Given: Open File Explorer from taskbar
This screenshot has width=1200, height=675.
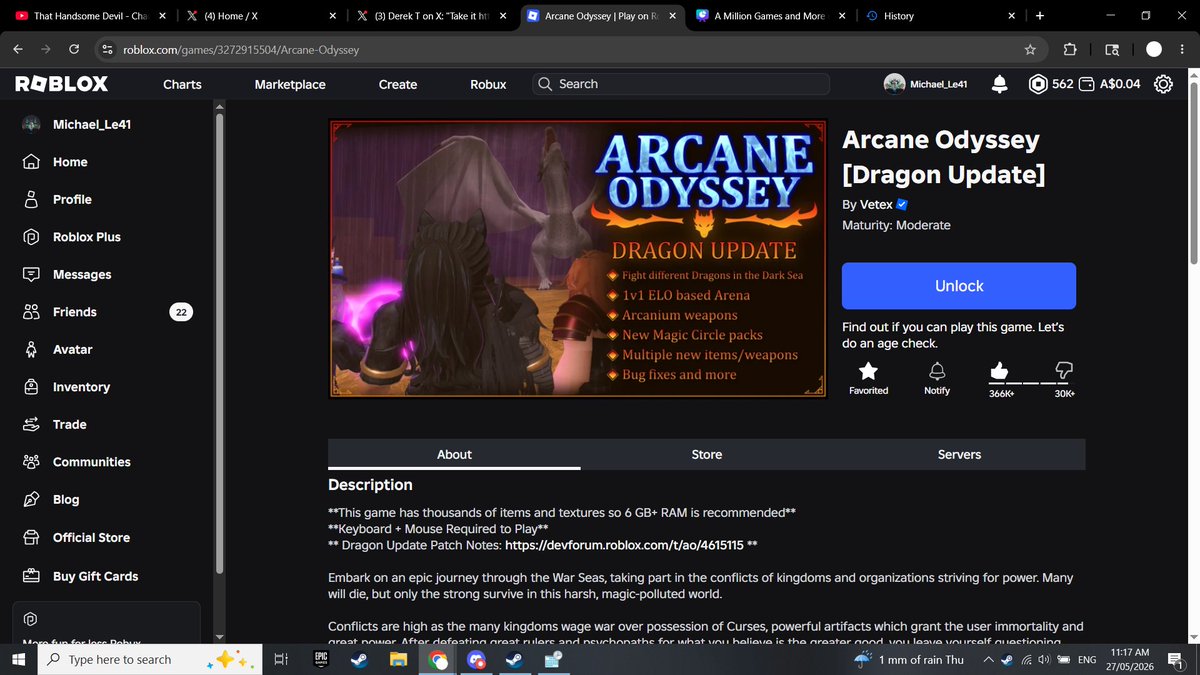Looking at the screenshot, I should coord(398,659).
